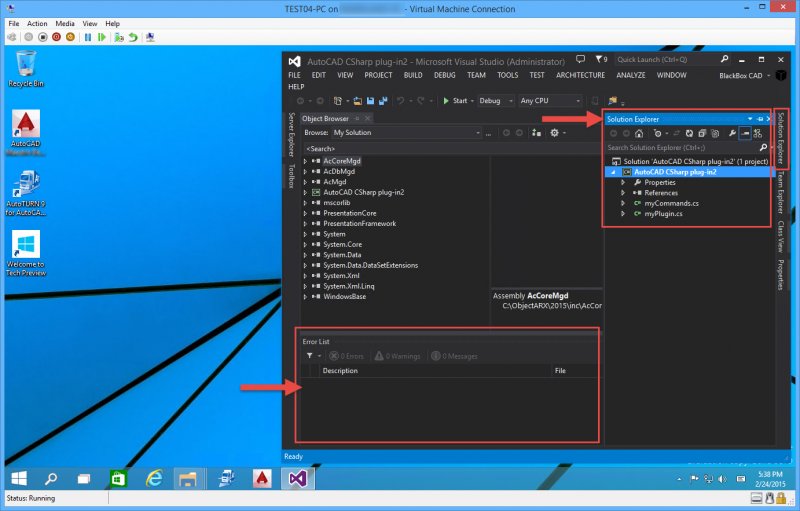Click the New Project toolbar icon
This screenshot has width=800, height=511.
coord(338,101)
